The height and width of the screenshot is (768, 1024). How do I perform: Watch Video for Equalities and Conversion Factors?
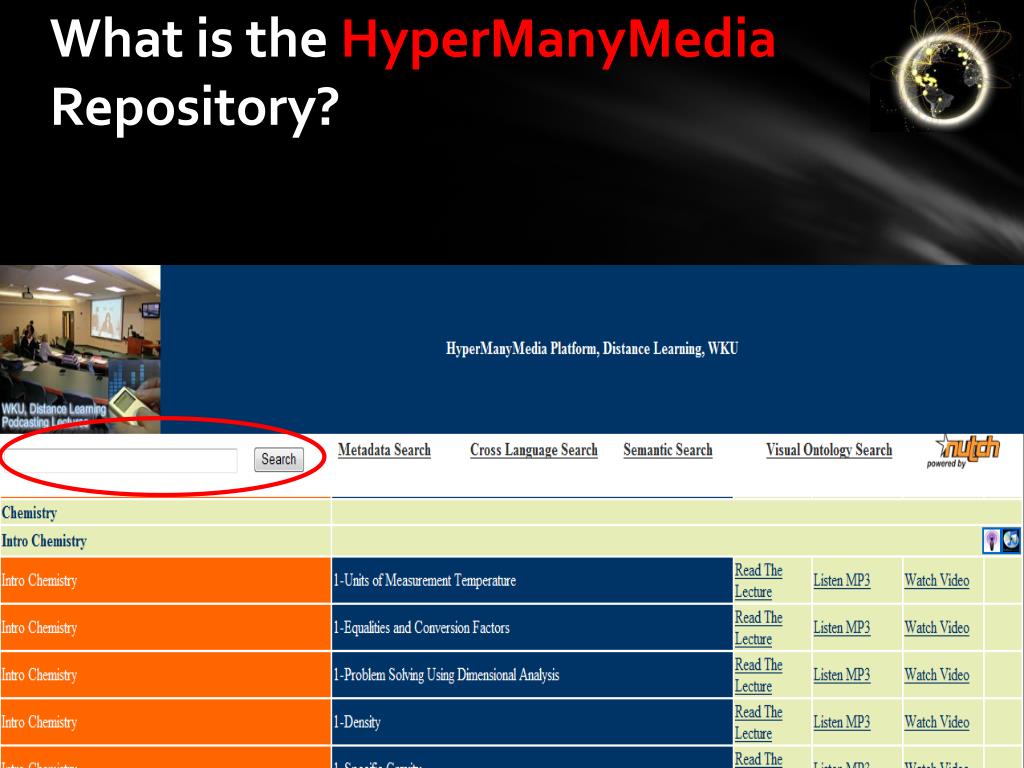click(x=936, y=628)
